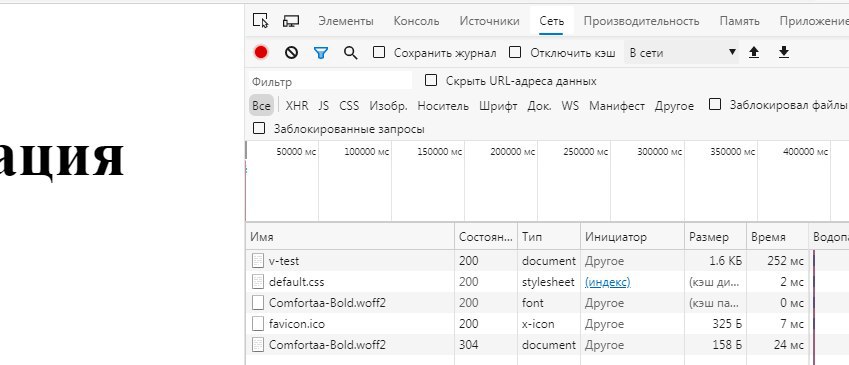The image size is (849, 365).
Task: Switch to the Консоль tab
Action: [416, 21]
